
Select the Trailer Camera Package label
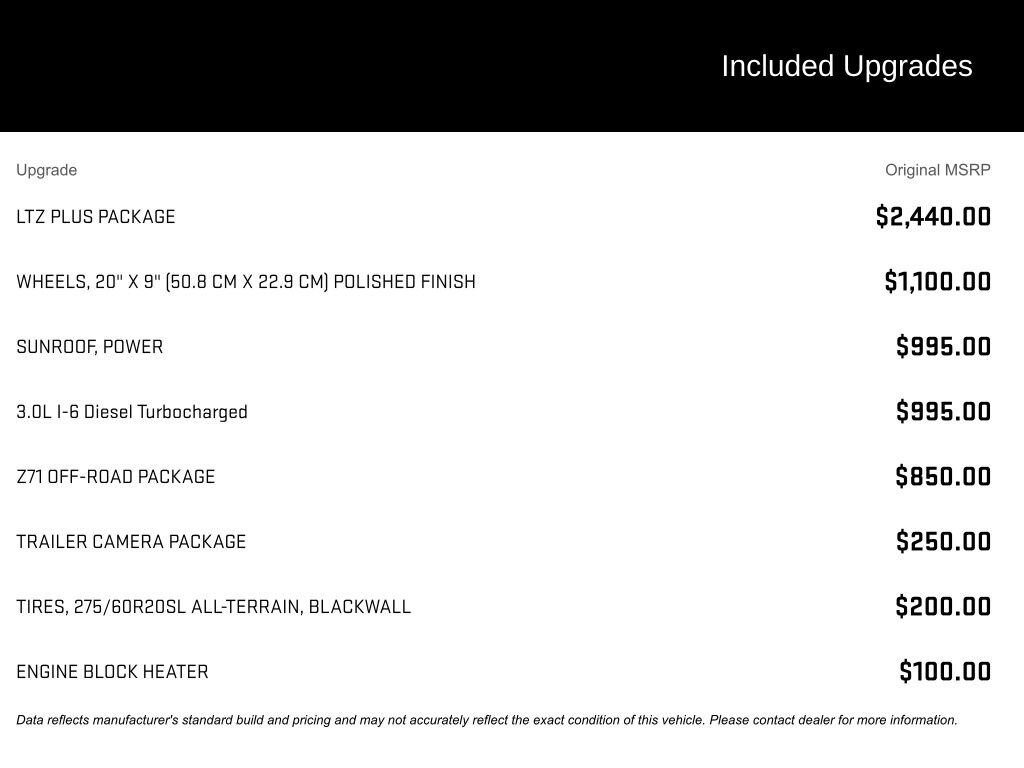131,542
